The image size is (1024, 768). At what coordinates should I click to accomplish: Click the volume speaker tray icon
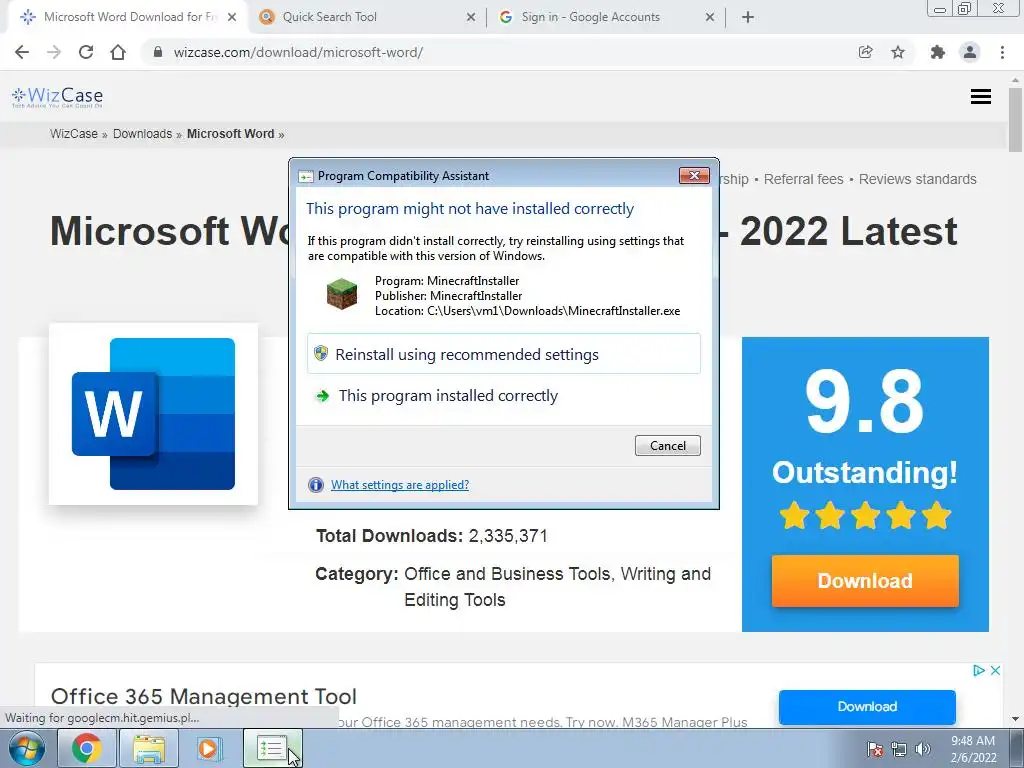pos(923,749)
